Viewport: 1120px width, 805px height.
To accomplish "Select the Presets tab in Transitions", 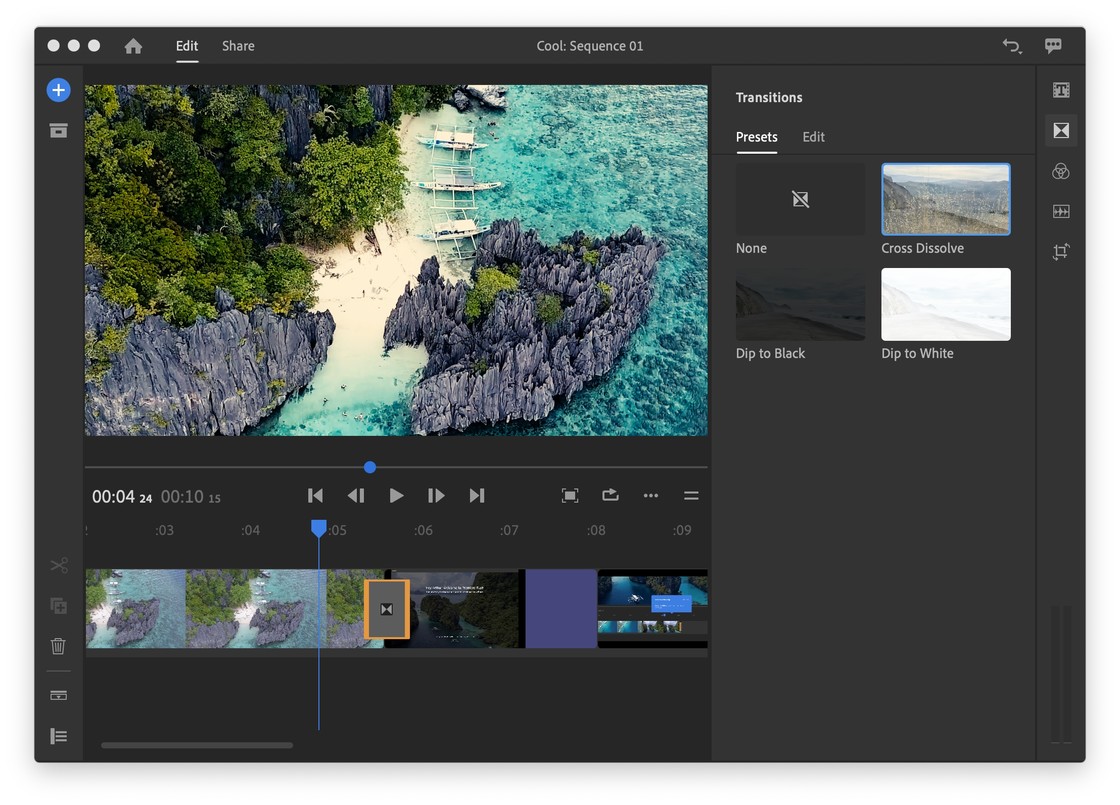I will click(x=756, y=136).
